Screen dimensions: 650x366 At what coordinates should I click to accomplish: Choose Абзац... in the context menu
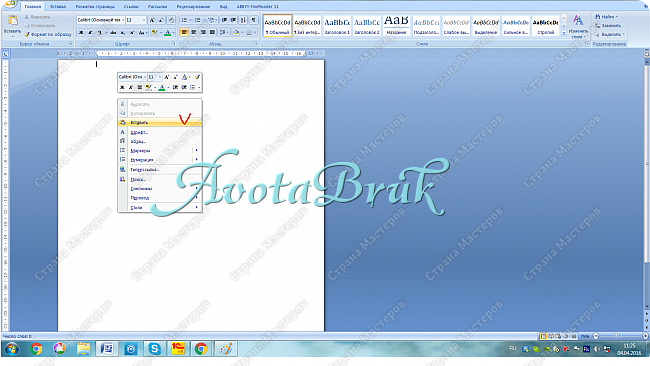(x=160, y=141)
